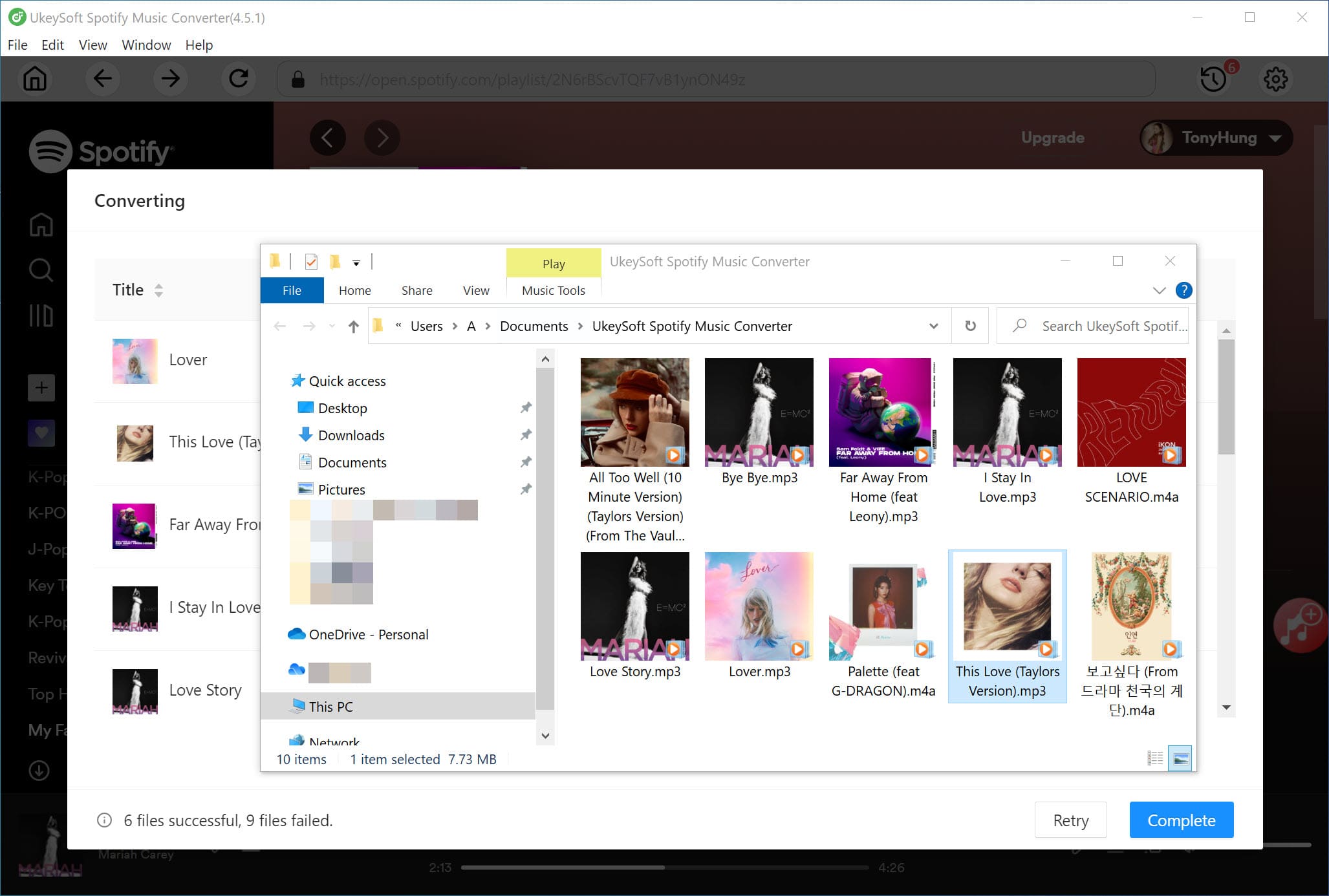Click the add to collection icon in sidebar
Screen dimensions: 1329x896
[41, 388]
